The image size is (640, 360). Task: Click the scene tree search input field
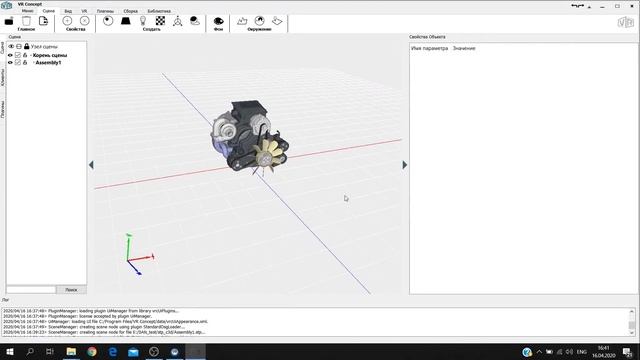pyautogui.click(x=31, y=289)
